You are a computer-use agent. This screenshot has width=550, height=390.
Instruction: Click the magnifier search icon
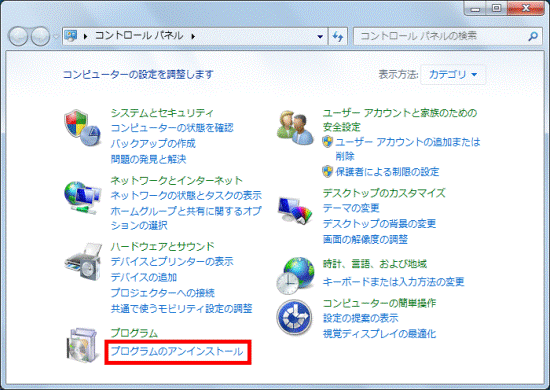[x=533, y=36]
